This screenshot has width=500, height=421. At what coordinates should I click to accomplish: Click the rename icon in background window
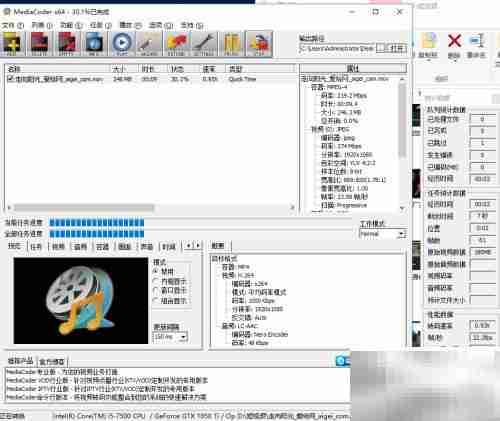(476, 41)
